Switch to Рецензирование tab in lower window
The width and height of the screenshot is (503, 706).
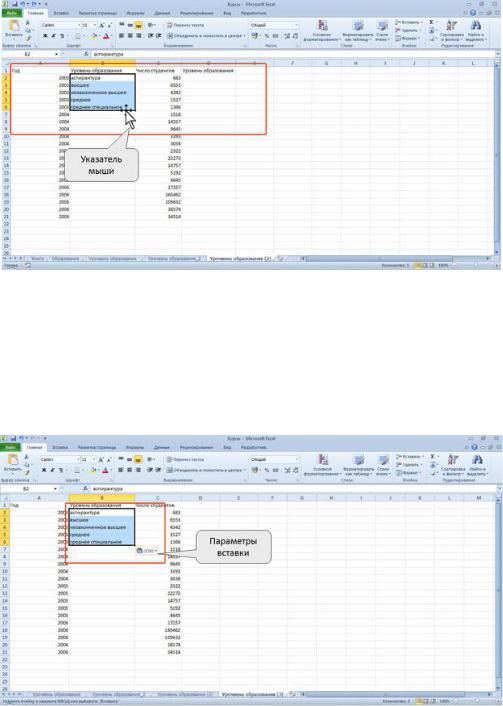coord(196,448)
